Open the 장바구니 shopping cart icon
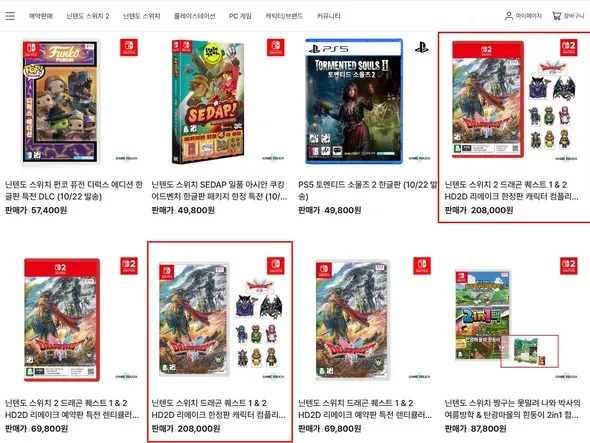 556,16
